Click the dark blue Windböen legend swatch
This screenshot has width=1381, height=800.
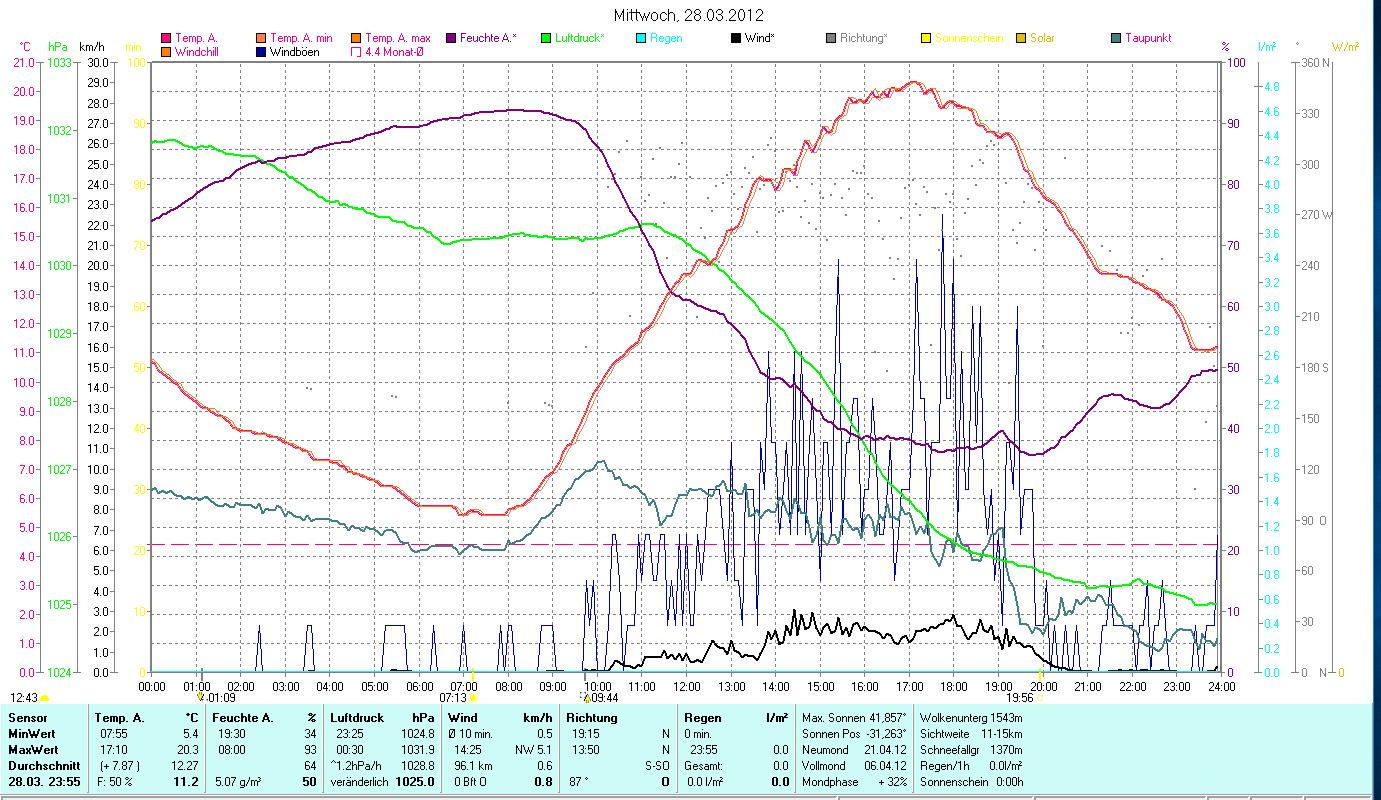(x=262, y=51)
